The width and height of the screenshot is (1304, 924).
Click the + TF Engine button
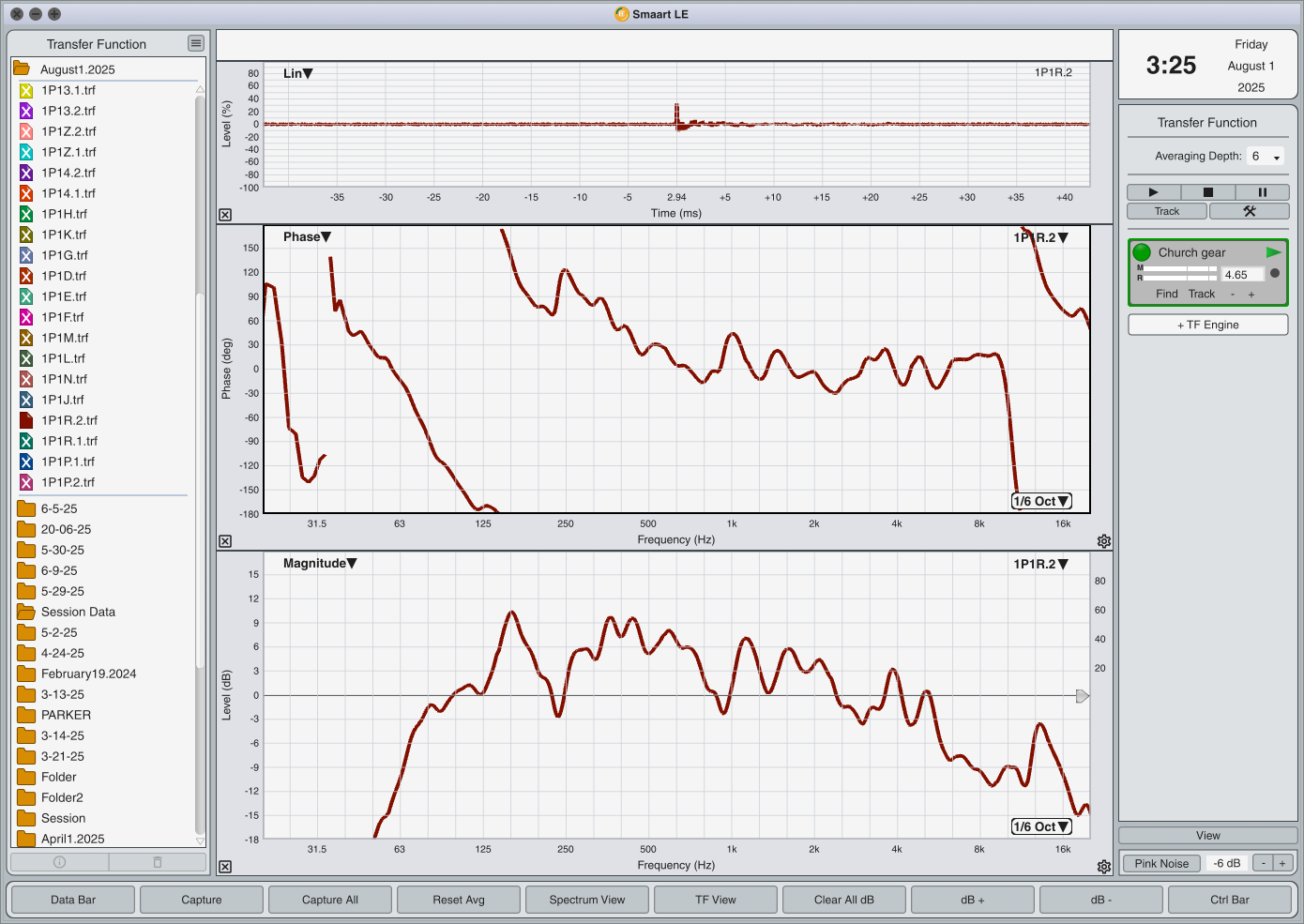(x=1207, y=325)
